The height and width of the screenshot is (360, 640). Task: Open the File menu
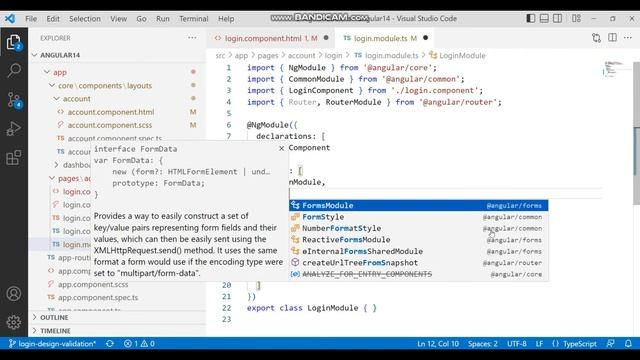pyautogui.click(x=31, y=19)
